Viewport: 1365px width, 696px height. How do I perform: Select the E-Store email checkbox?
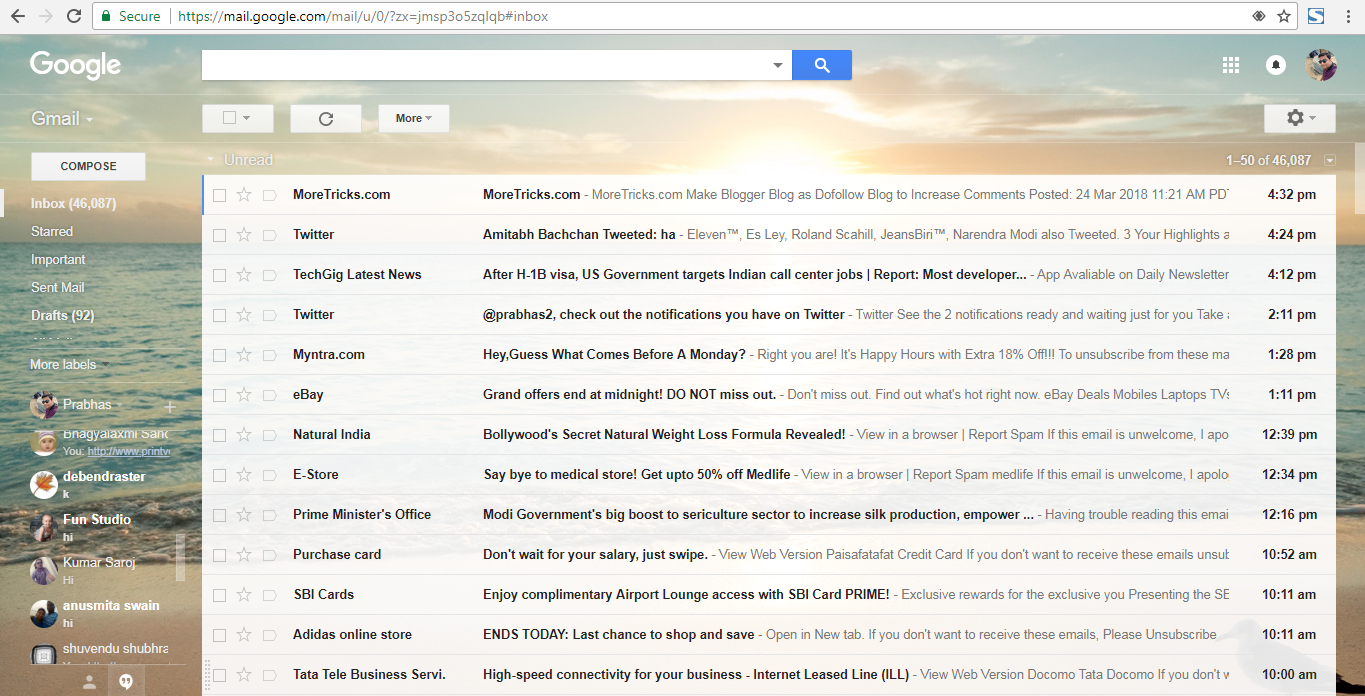click(x=219, y=475)
